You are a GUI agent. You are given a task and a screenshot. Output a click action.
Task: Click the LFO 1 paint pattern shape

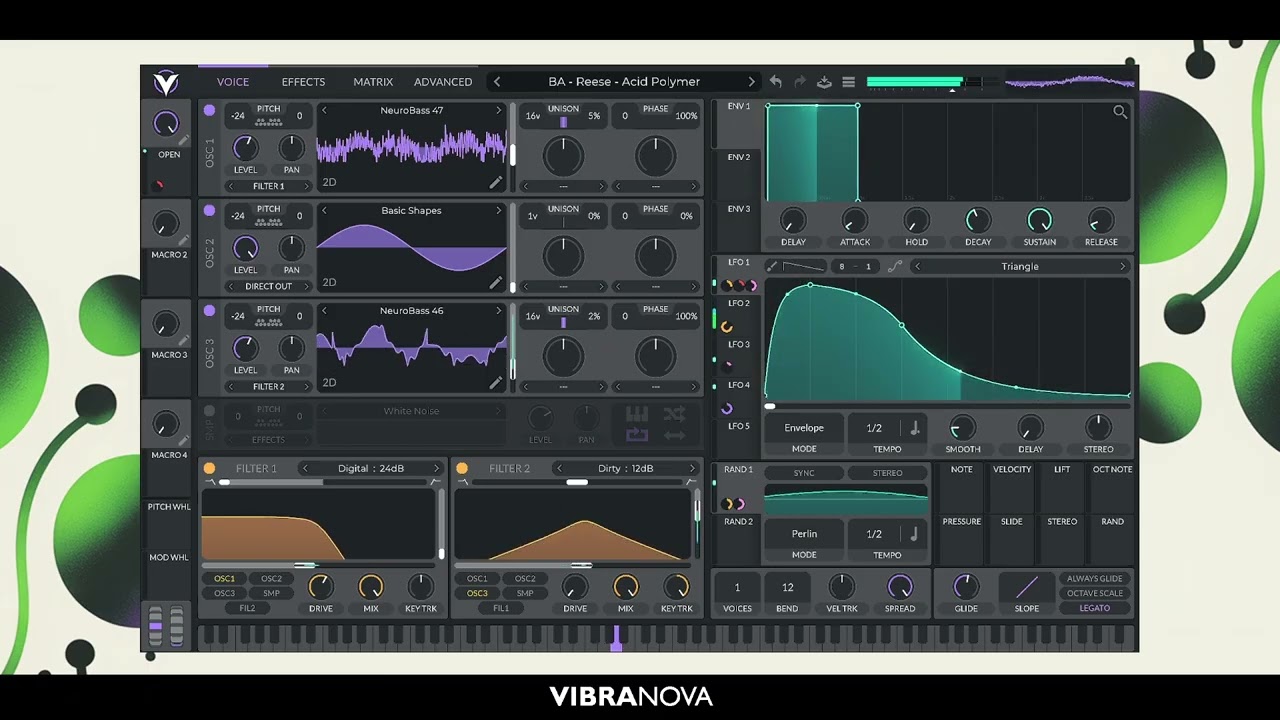pos(804,266)
